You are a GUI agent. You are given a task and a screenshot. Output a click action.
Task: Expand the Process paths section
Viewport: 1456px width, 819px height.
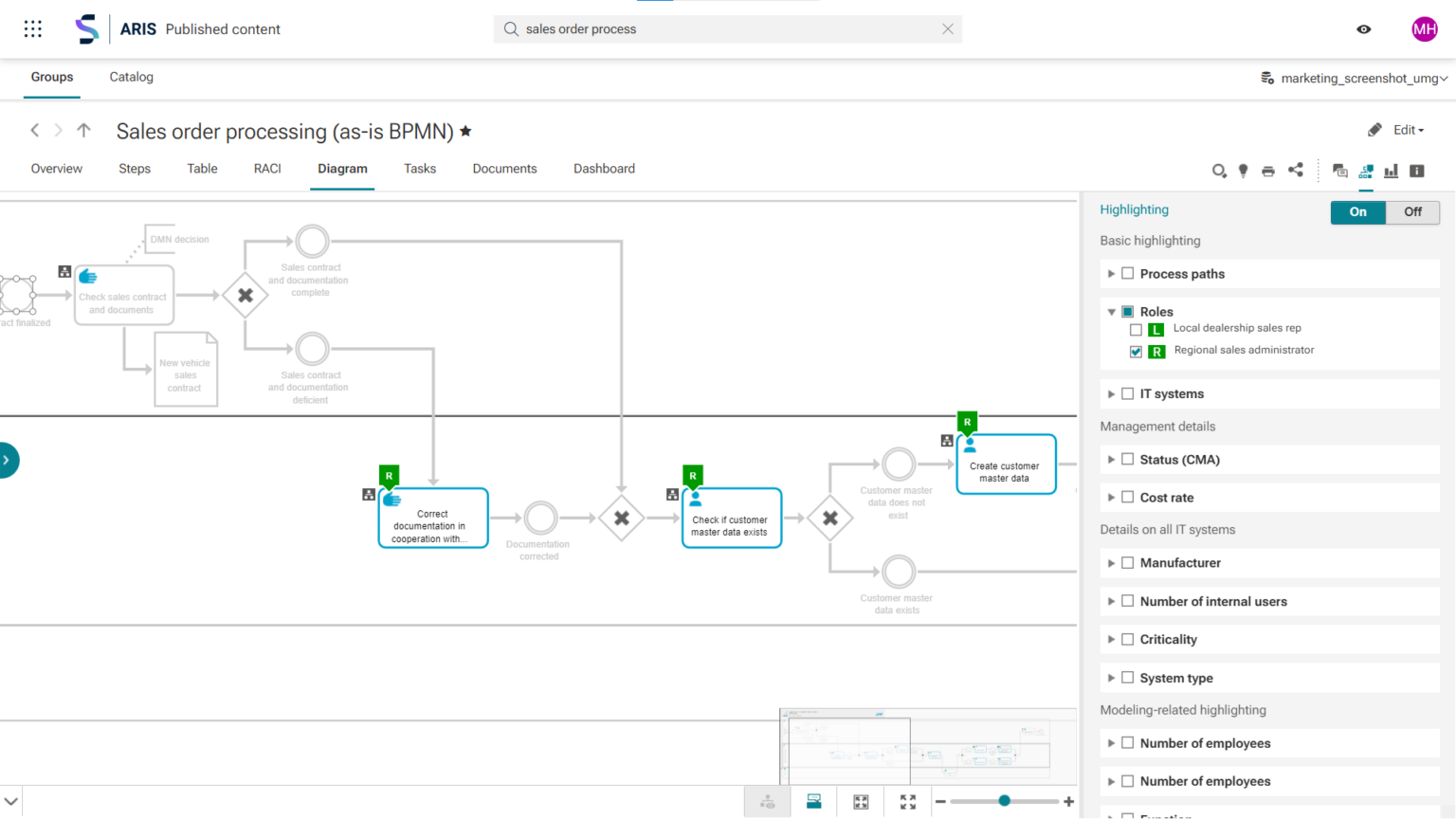[1111, 273]
